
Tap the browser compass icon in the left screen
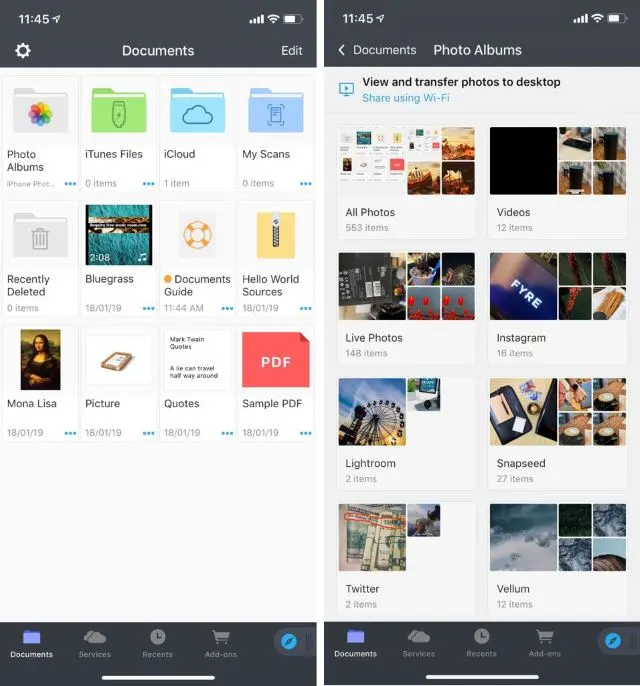(289, 641)
